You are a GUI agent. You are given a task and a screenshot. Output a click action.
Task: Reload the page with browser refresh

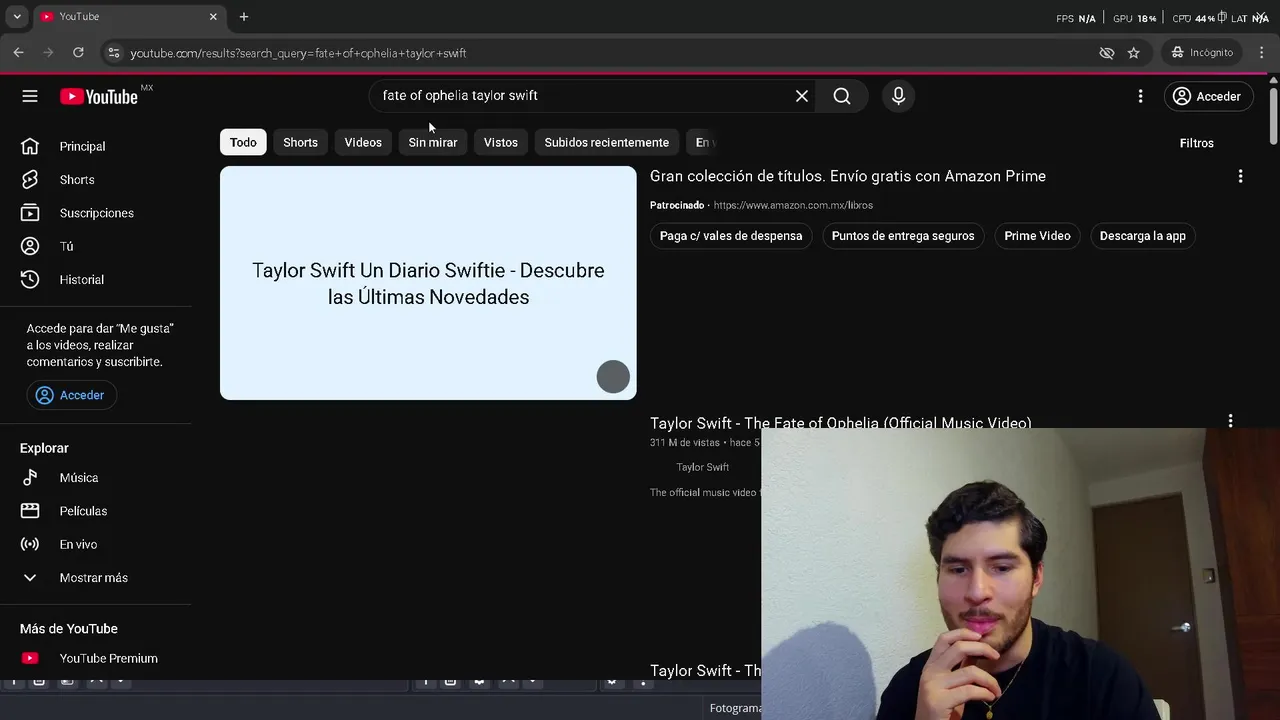(79, 53)
